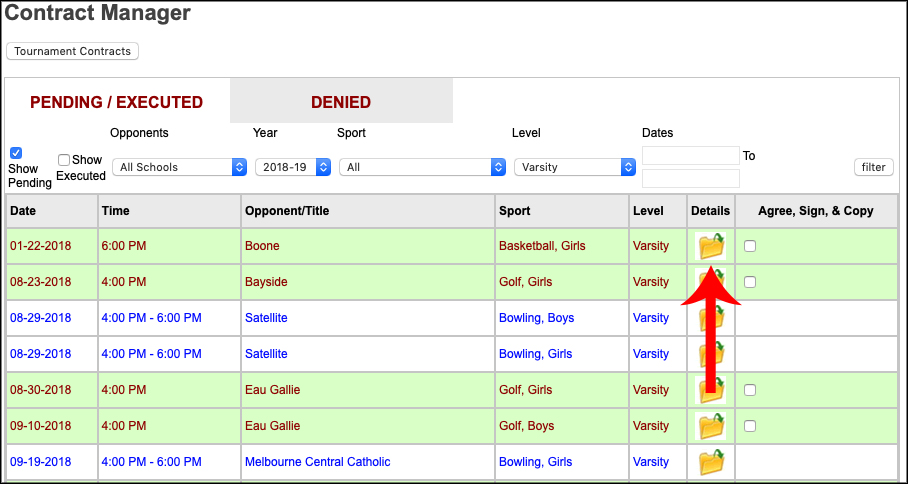908x484 pixels.
Task: Check Agree & Sign box for Bayside row
Action: pyautogui.click(x=750, y=282)
